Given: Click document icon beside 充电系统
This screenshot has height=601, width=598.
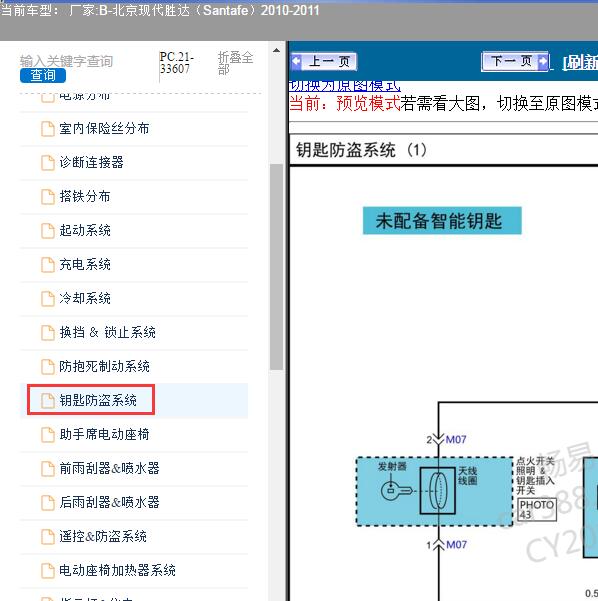Looking at the screenshot, I should click(x=48, y=264).
